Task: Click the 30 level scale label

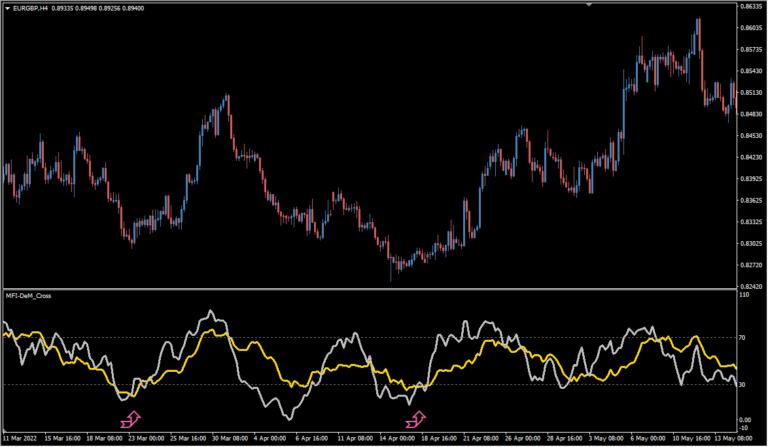Action: [744, 384]
